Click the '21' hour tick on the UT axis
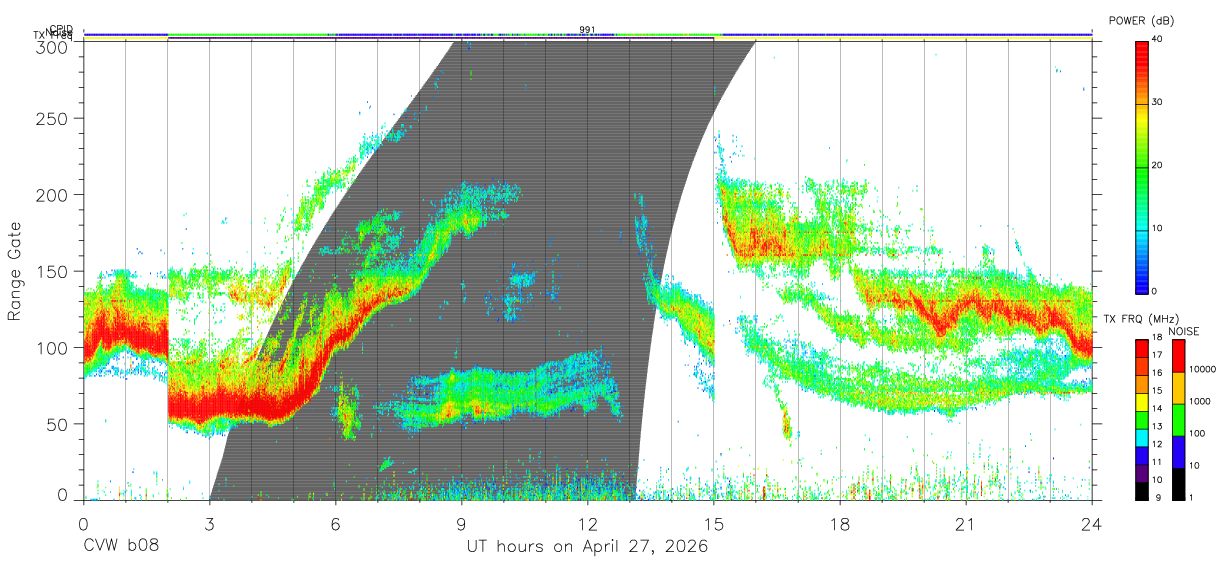This screenshot has height=567, width=1228. (966, 523)
